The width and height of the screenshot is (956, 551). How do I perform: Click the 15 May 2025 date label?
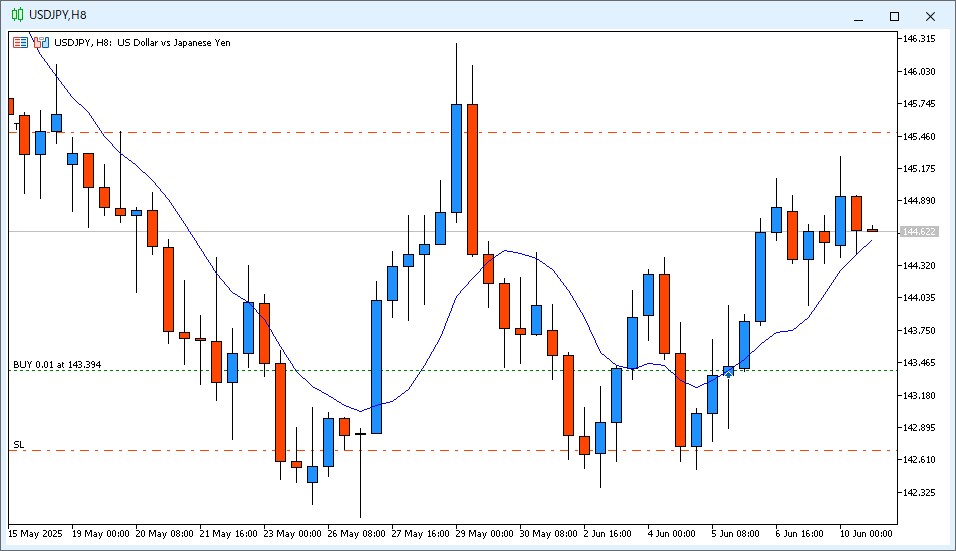[x=35, y=534]
